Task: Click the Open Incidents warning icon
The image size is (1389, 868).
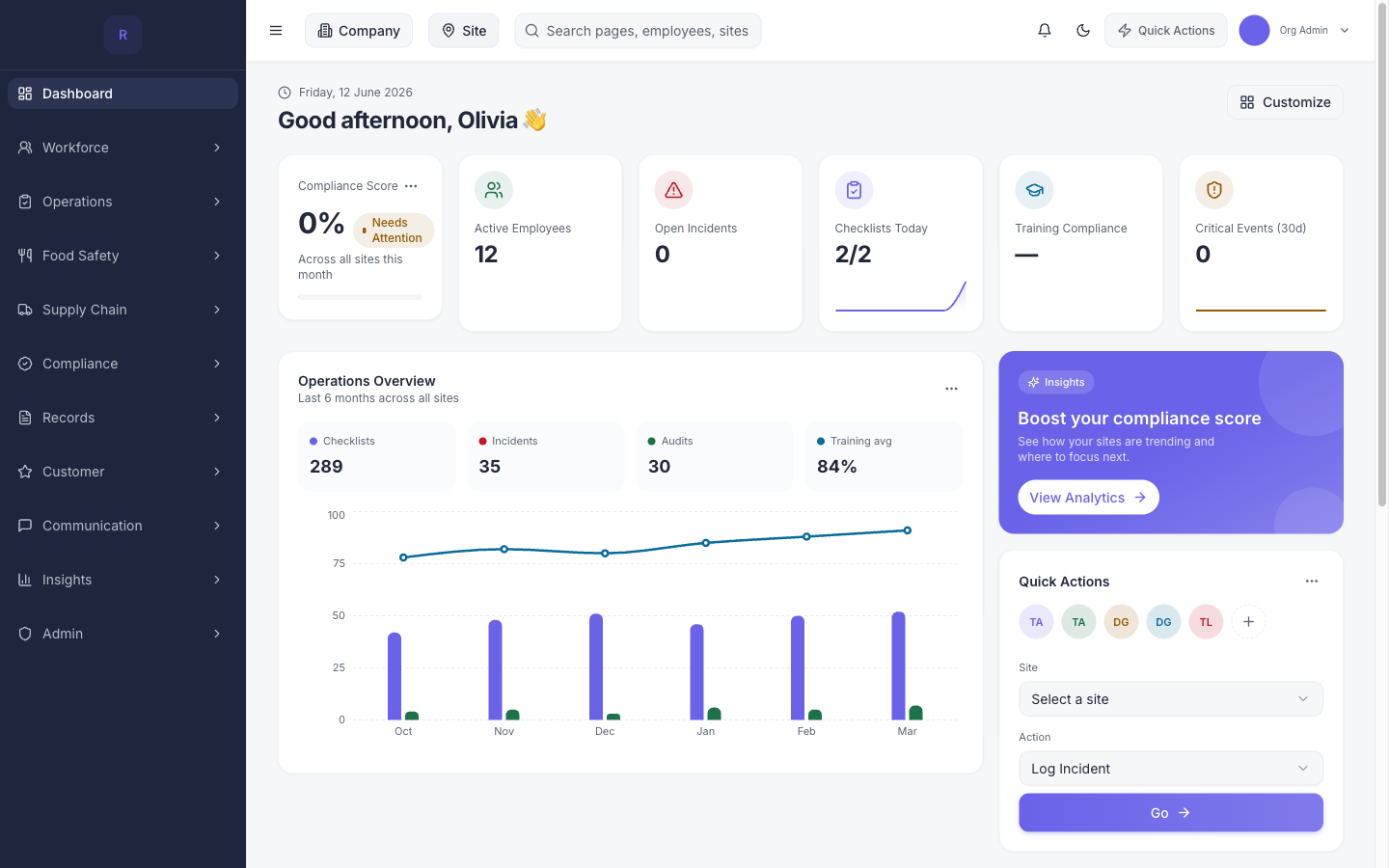Action: tap(674, 190)
